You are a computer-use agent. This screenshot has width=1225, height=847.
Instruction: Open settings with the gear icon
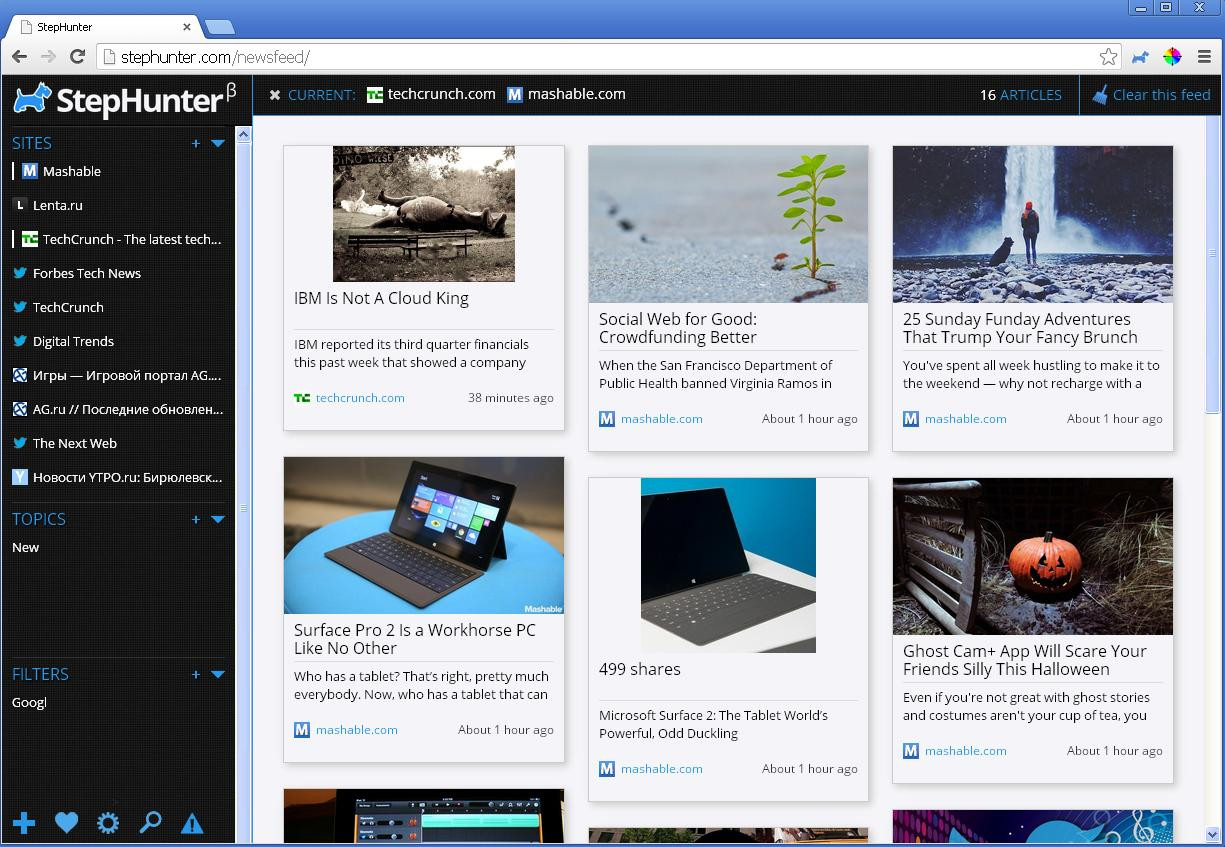click(108, 823)
